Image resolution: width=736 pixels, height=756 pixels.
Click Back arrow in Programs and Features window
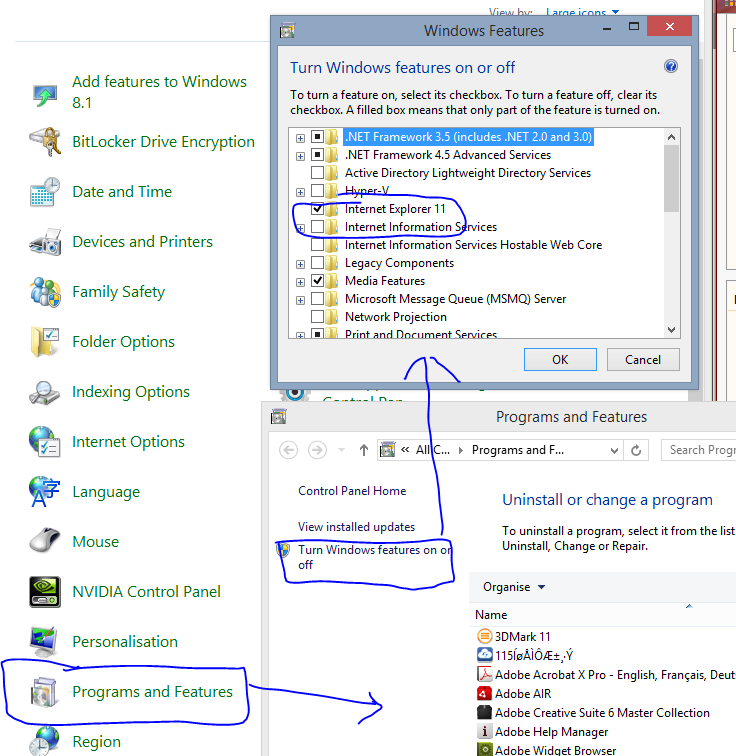[289, 450]
